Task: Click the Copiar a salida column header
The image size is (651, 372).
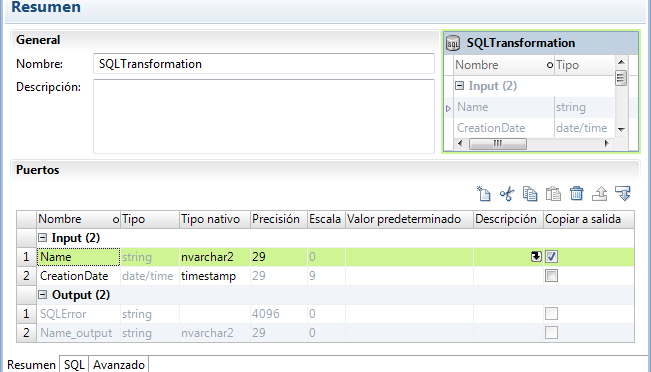Action: pos(589,219)
